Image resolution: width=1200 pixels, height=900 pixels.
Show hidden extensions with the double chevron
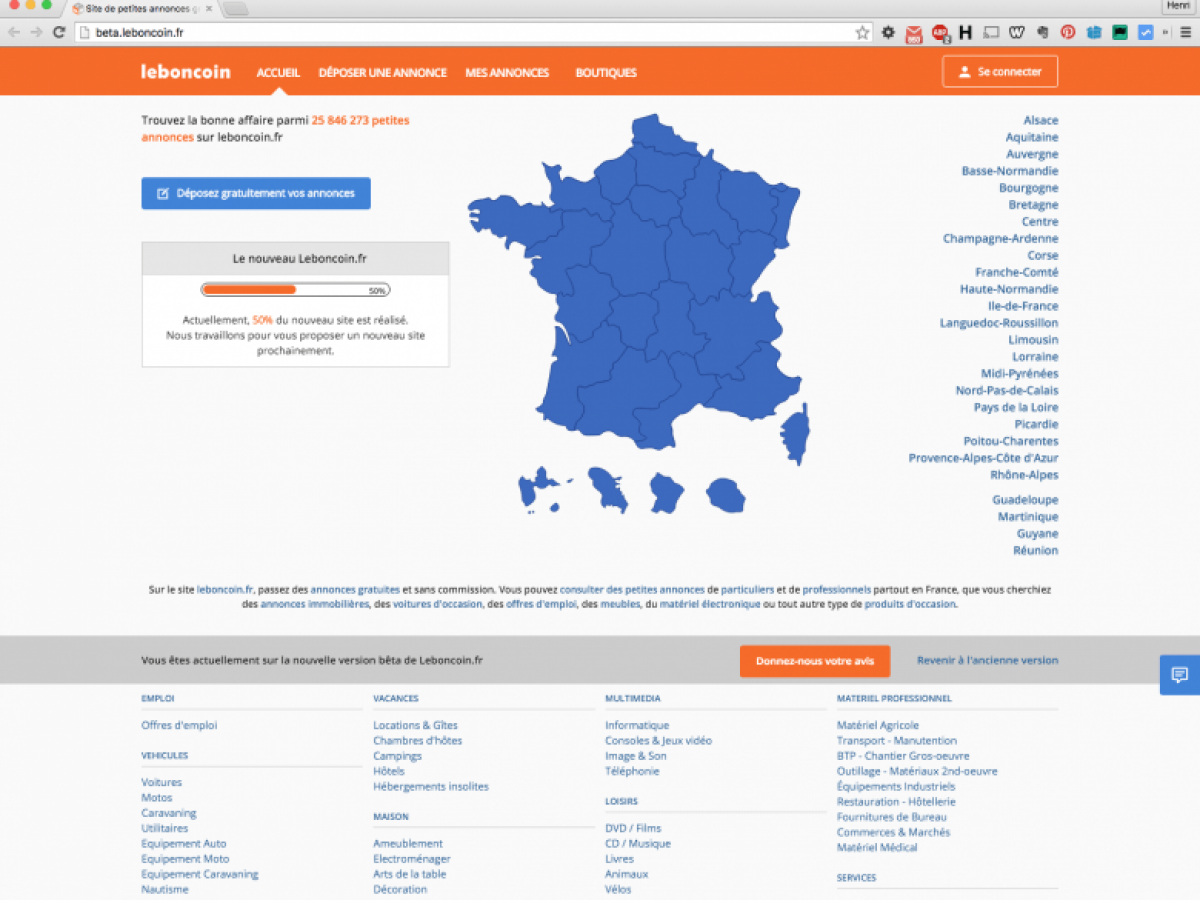click(x=1165, y=32)
